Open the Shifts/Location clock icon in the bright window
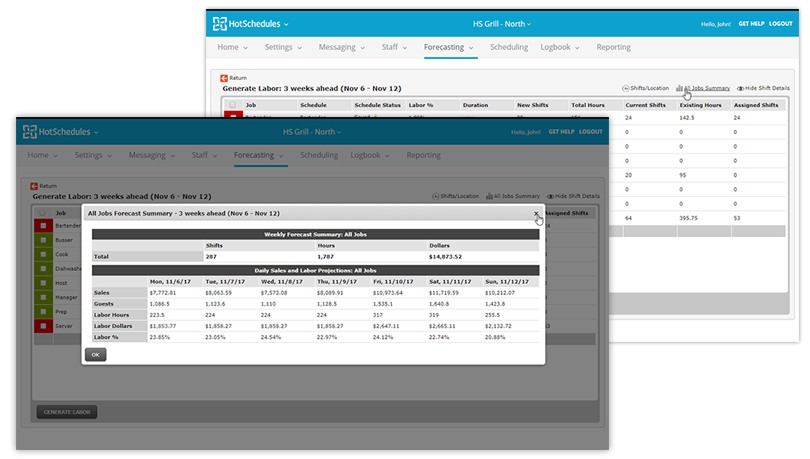Screen dimensions: 810x459 click(x=625, y=88)
